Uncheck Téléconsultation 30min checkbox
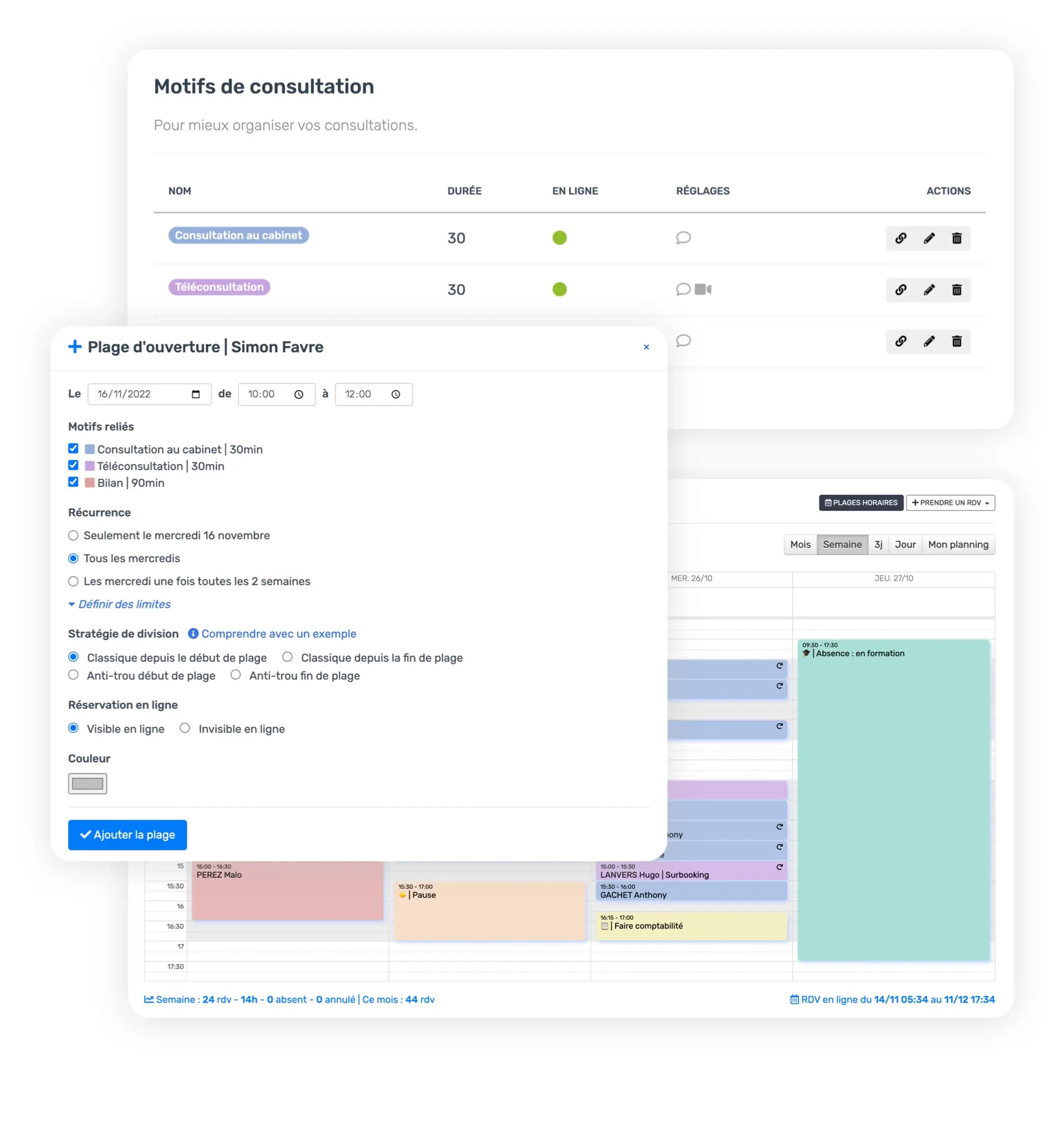This screenshot has width=1064, height=1125. click(x=73, y=465)
